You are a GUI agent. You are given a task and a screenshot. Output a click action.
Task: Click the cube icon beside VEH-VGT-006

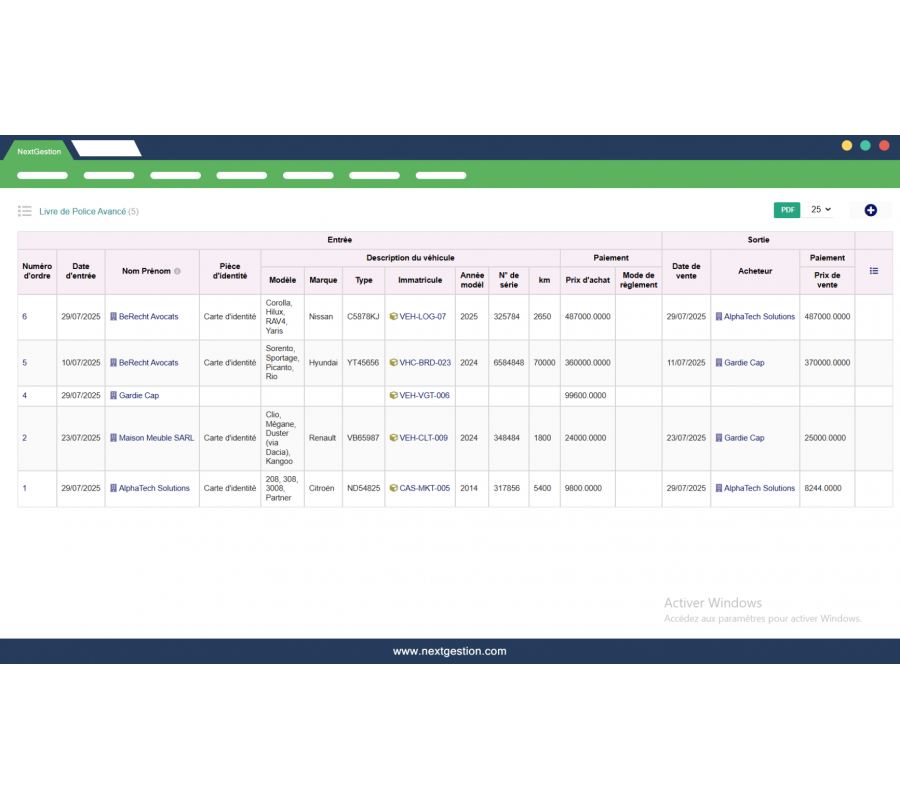(394, 396)
